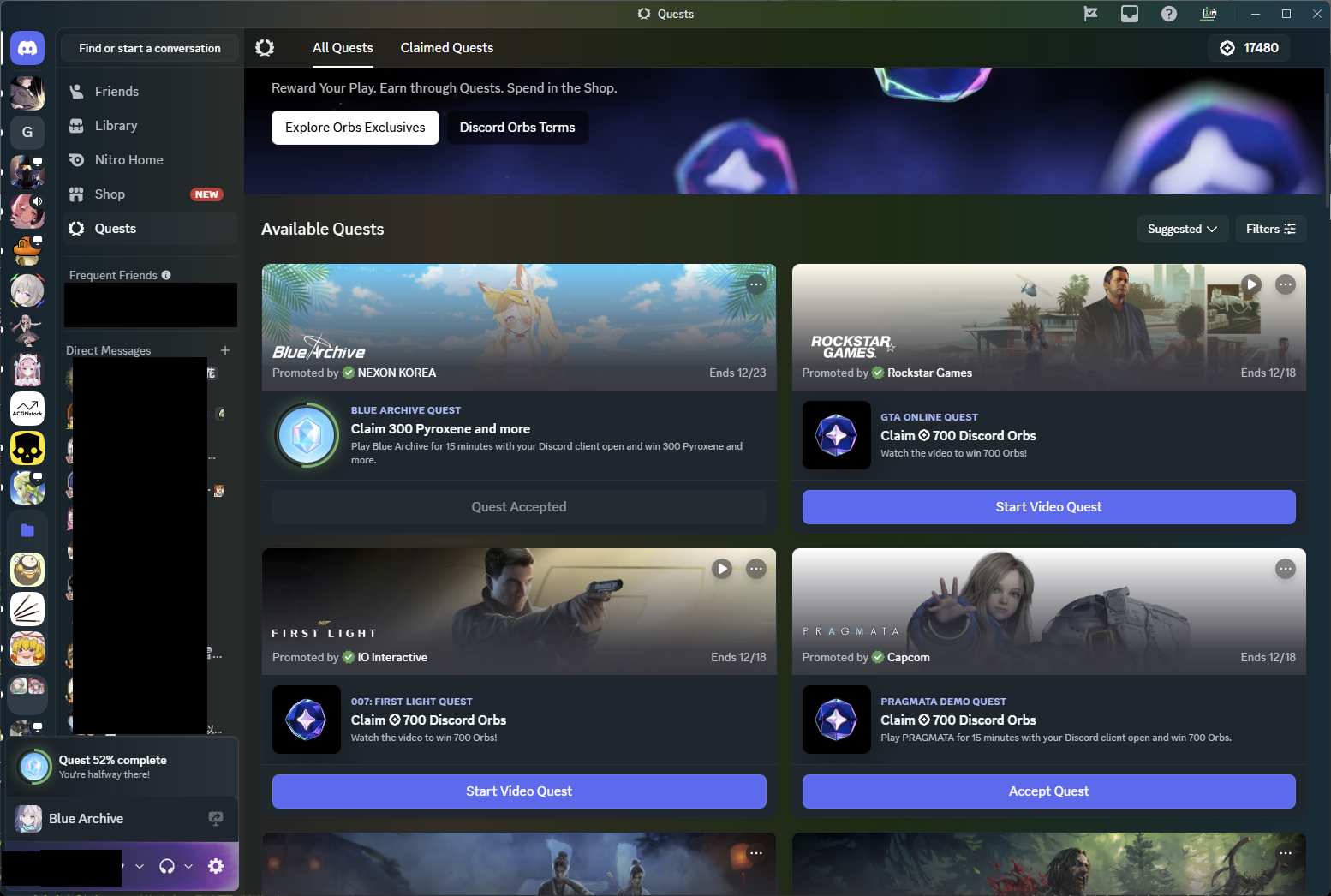Open the Quest 52% complete progress panel
Screen dimensions: 1331x896
tap(122, 767)
